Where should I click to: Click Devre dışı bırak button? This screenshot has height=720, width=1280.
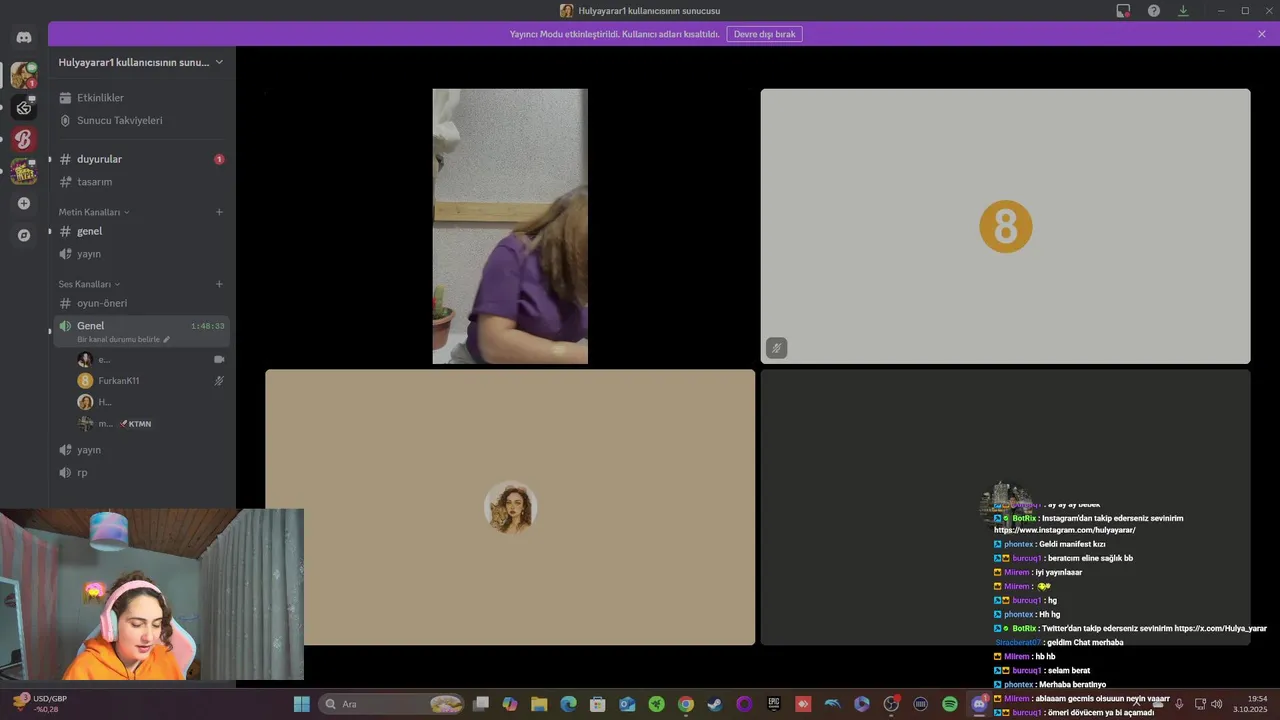click(765, 34)
